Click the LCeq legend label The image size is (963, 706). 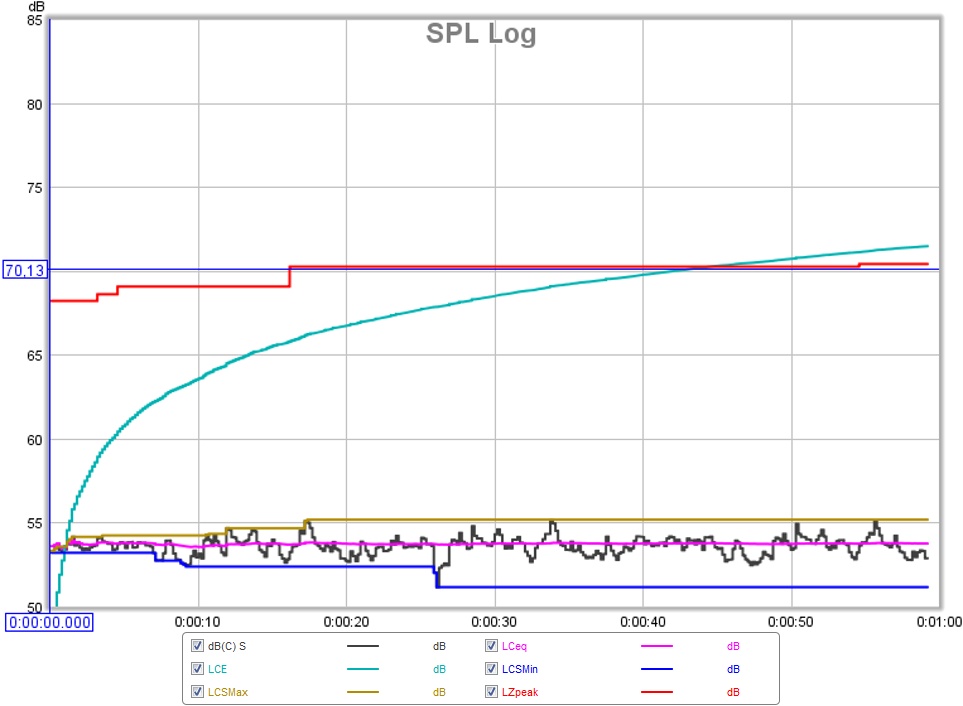click(x=514, y=646)
